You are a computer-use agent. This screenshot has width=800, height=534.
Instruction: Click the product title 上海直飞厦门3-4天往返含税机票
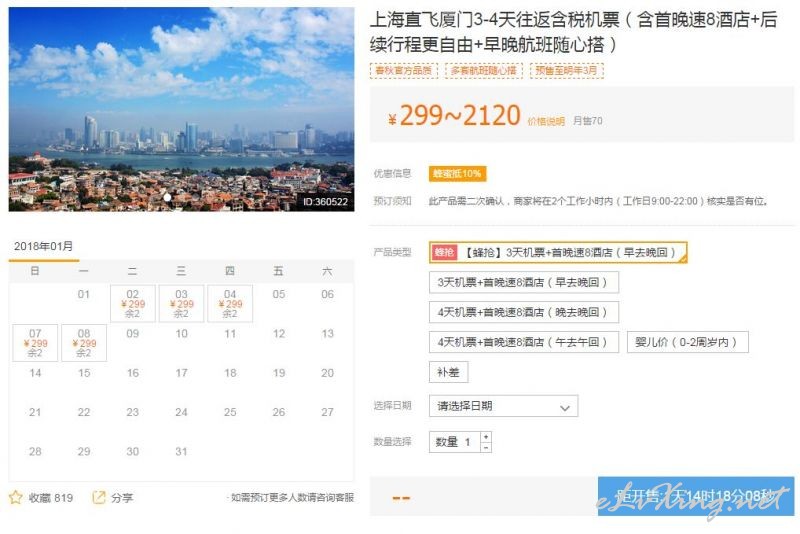tap(574, 32)
